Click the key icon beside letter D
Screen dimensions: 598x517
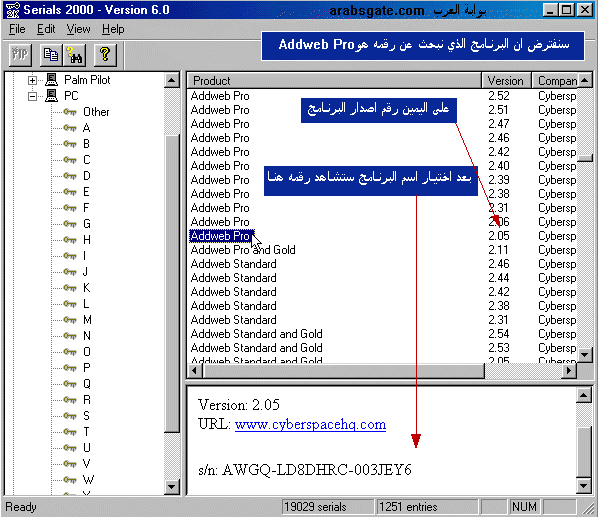click(70, 176)
